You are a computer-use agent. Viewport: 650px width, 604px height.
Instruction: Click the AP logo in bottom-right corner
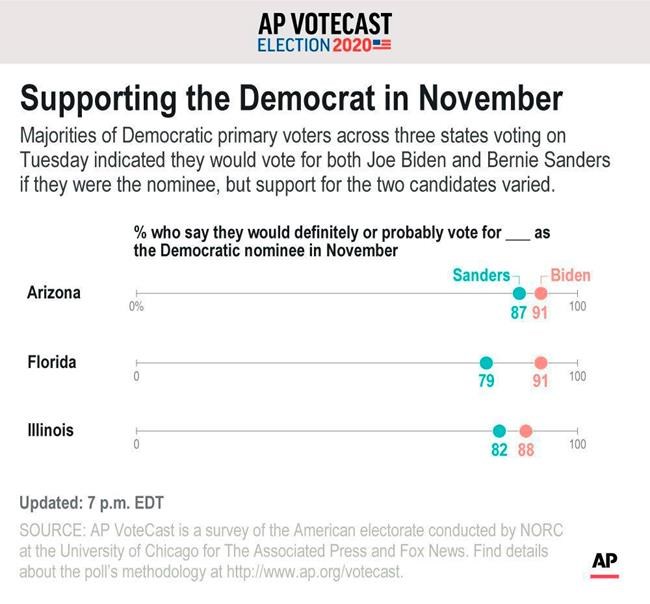tap(604, 563)
